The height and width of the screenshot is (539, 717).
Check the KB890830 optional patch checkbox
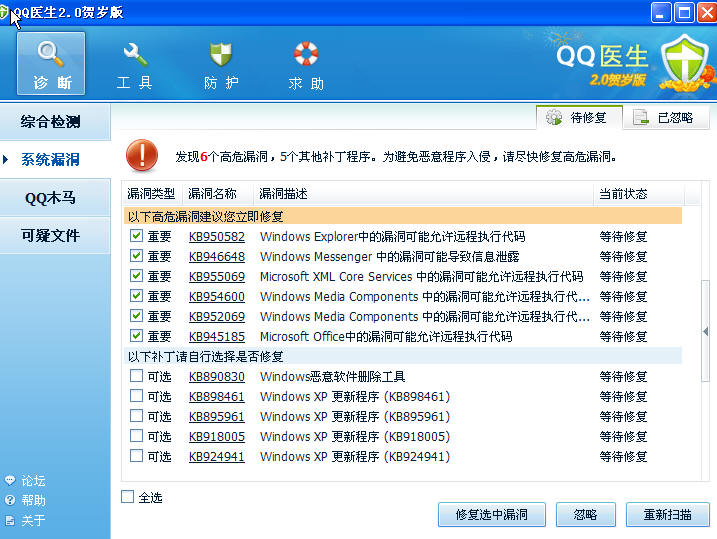136,376
